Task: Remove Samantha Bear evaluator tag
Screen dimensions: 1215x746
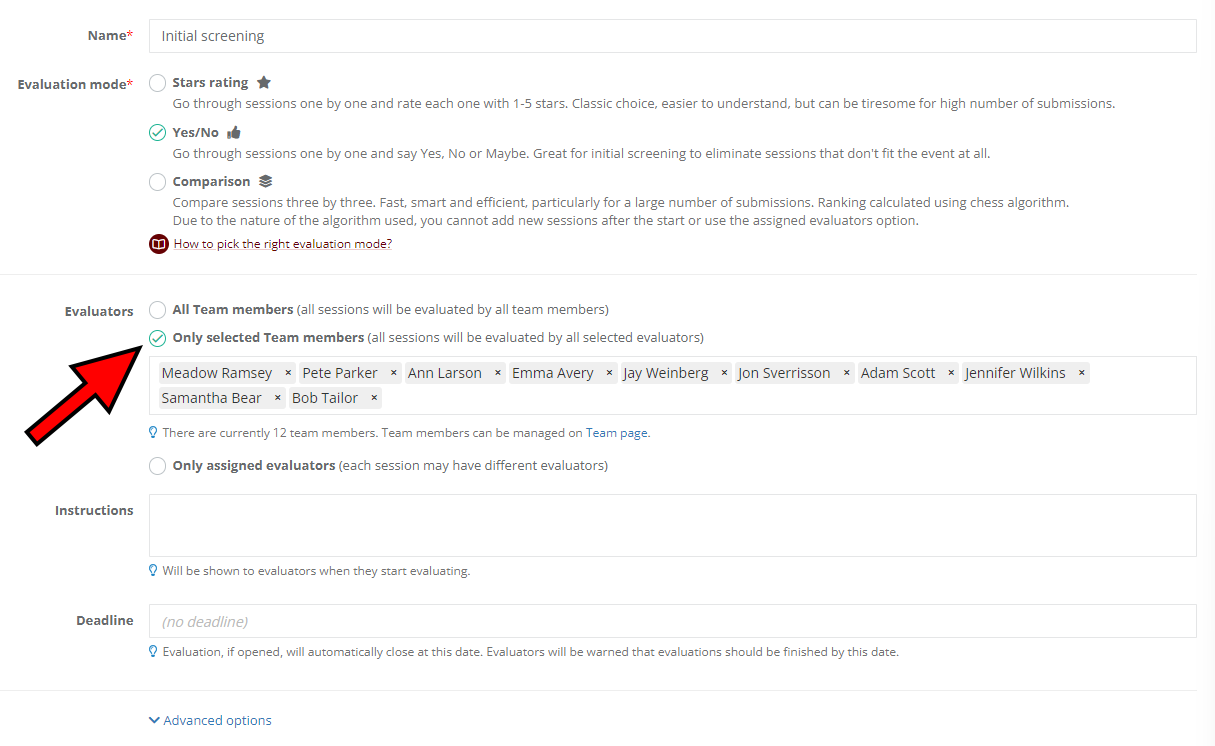Action: click(x=278, y=398)
